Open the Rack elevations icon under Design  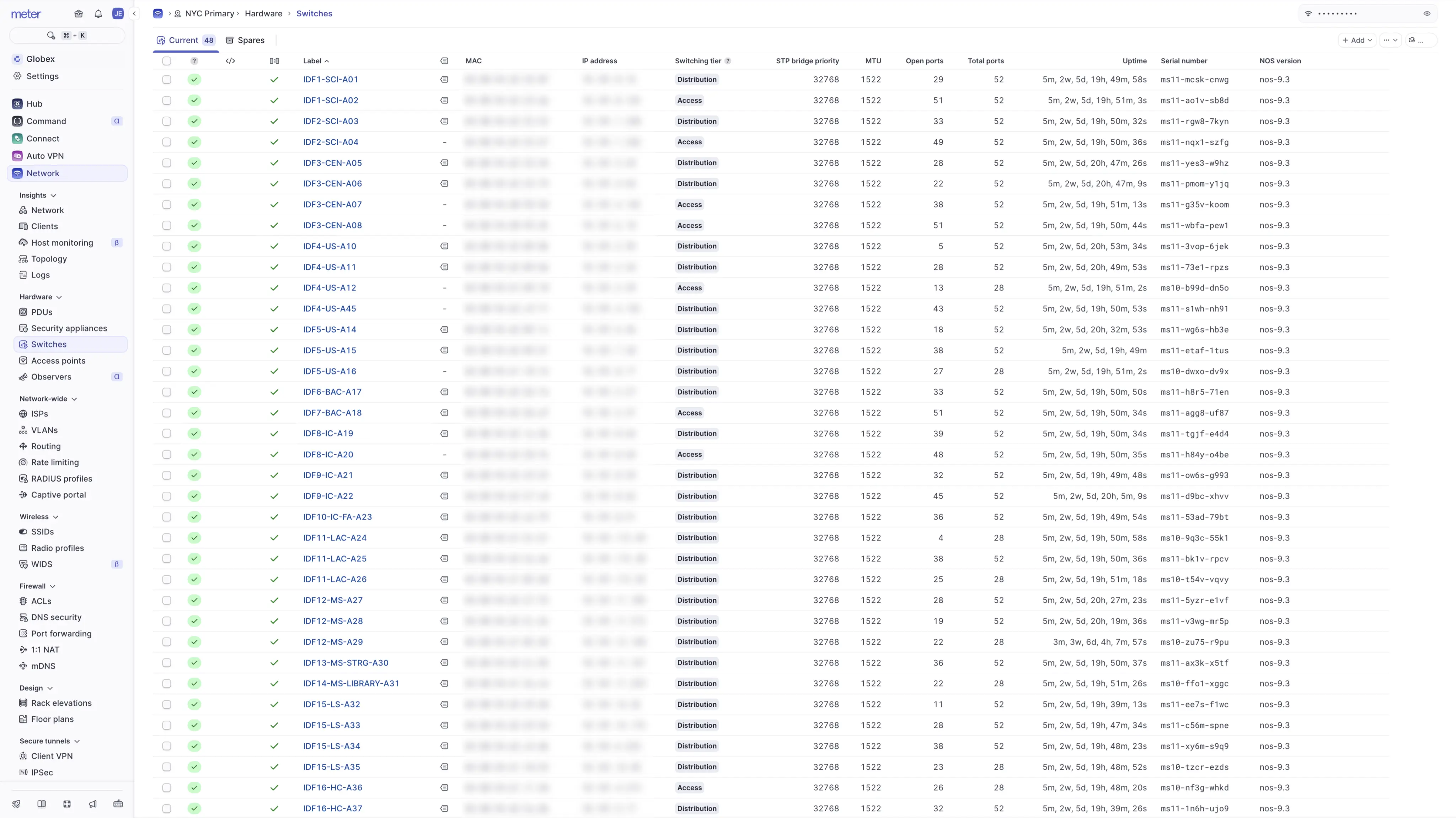23,703
